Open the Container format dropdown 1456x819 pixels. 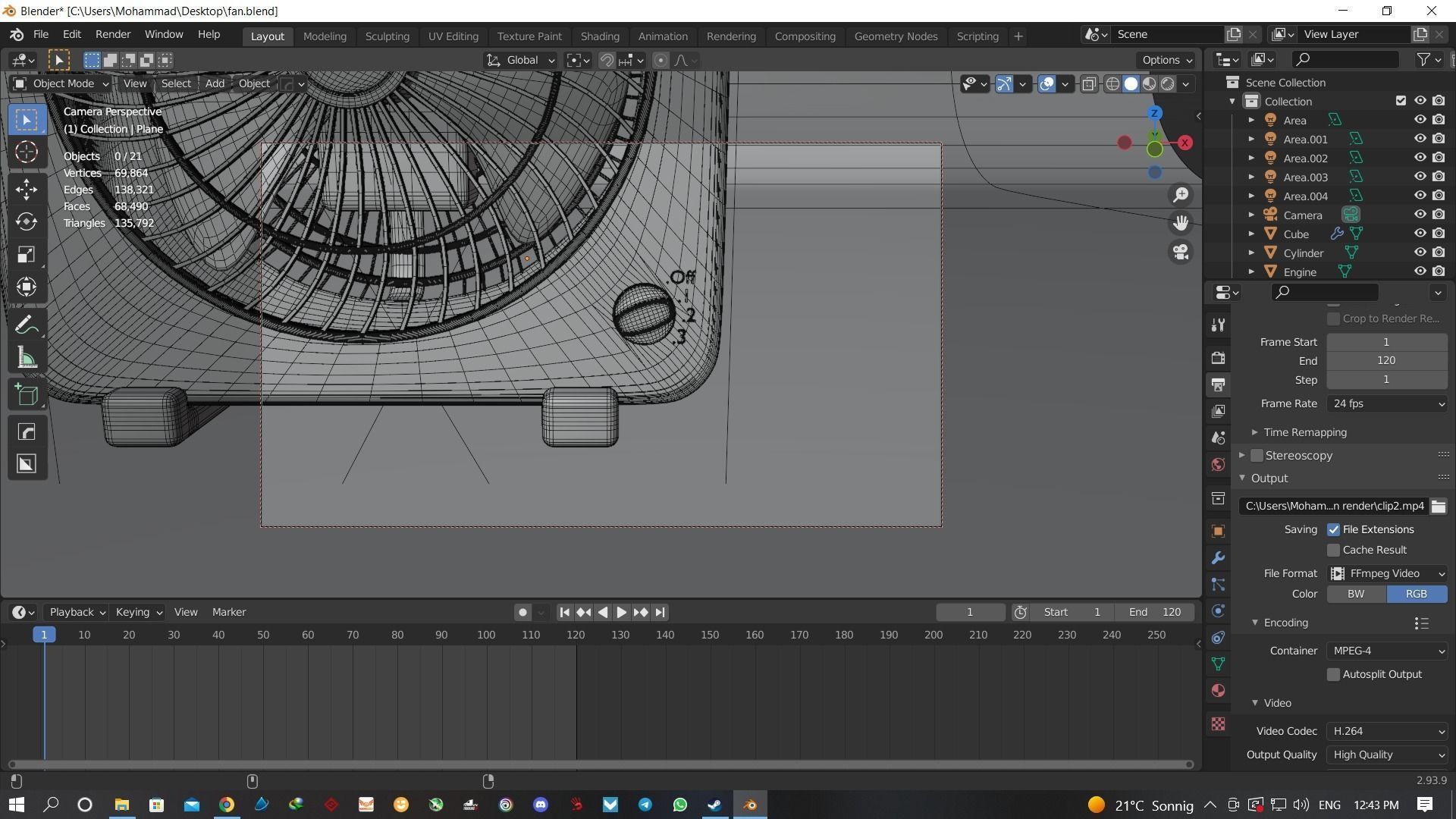[x=1387, y=650]
